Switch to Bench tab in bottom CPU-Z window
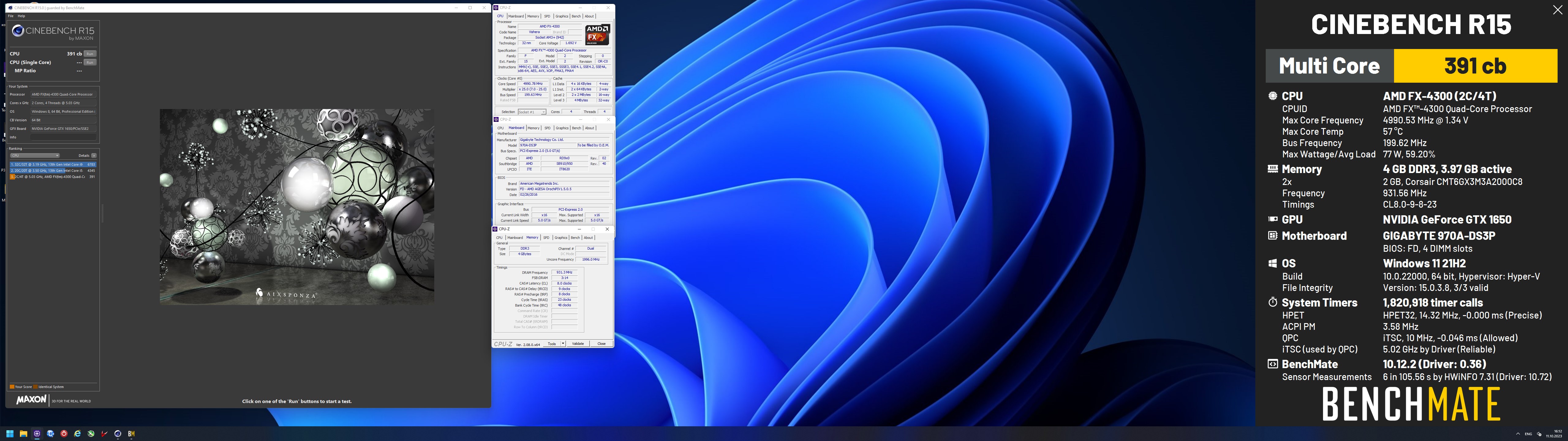The image size is (1568, 441). 575,238
